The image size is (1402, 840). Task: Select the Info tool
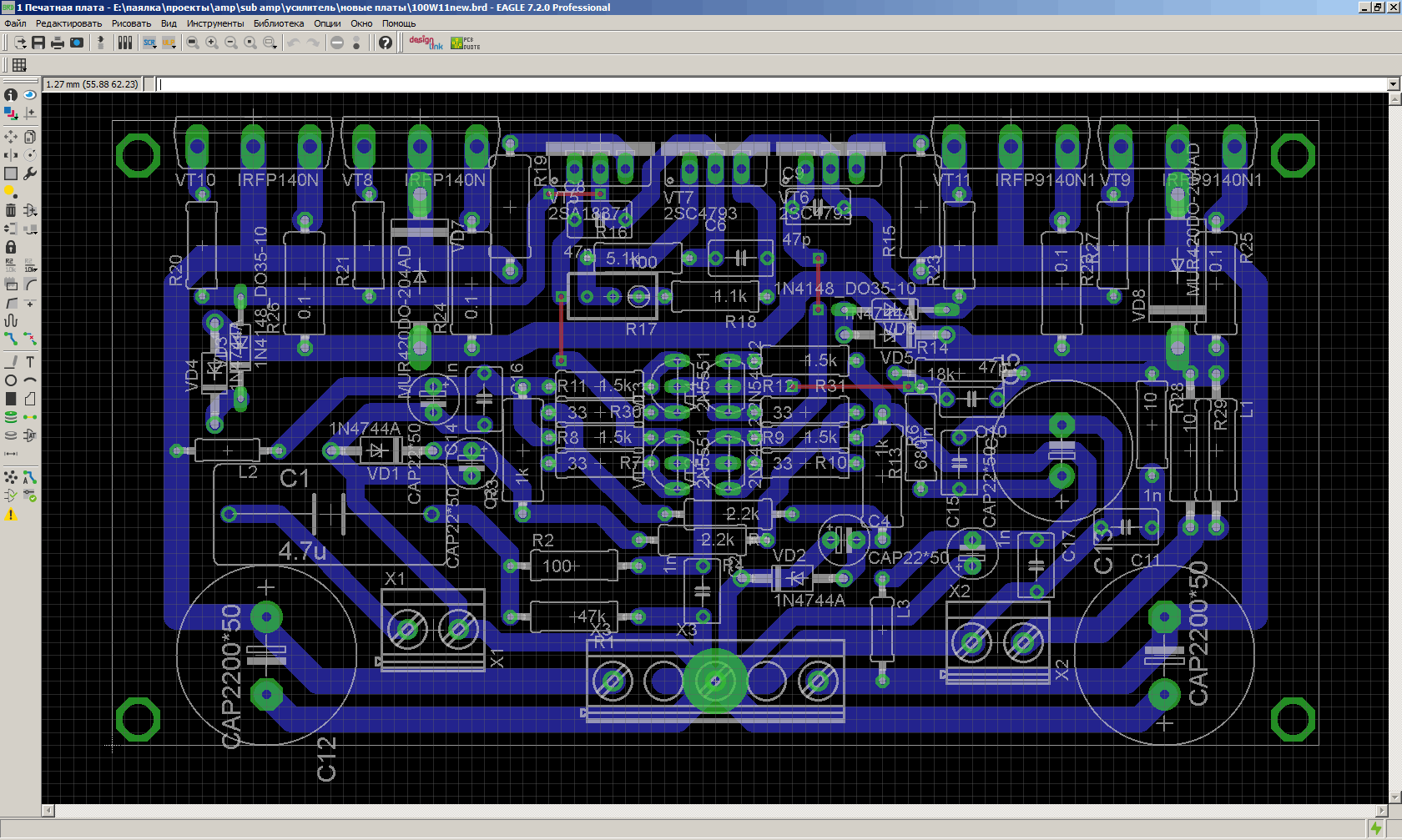point(11,95)
